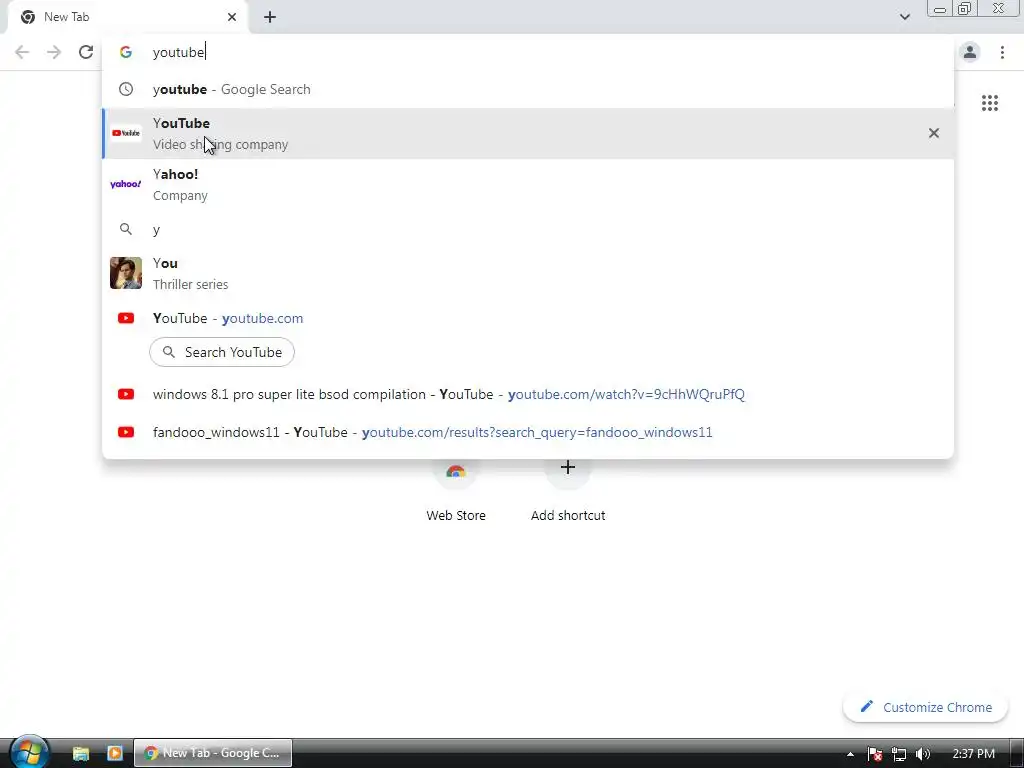The image size is (1024, 768).
Task: Click the Action Center flag icon
Action: point(875,754)
